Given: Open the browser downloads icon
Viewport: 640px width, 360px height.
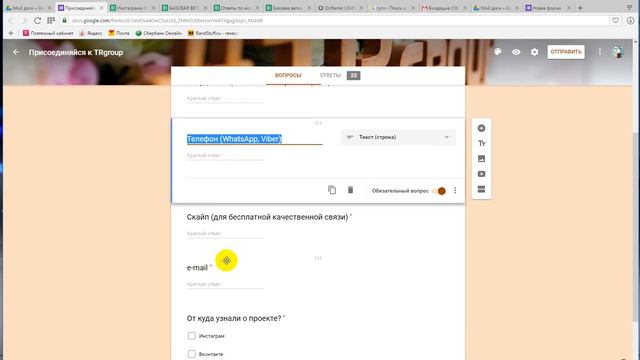Looking at the screenshot, I should coord(630,20).
